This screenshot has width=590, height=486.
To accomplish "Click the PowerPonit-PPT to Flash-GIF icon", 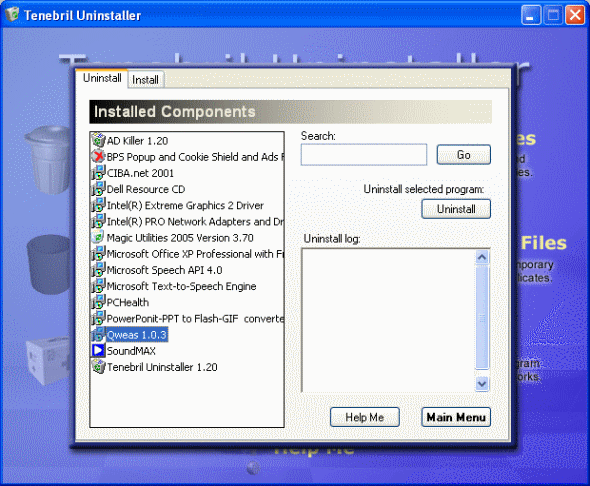I will click(98, 319).
